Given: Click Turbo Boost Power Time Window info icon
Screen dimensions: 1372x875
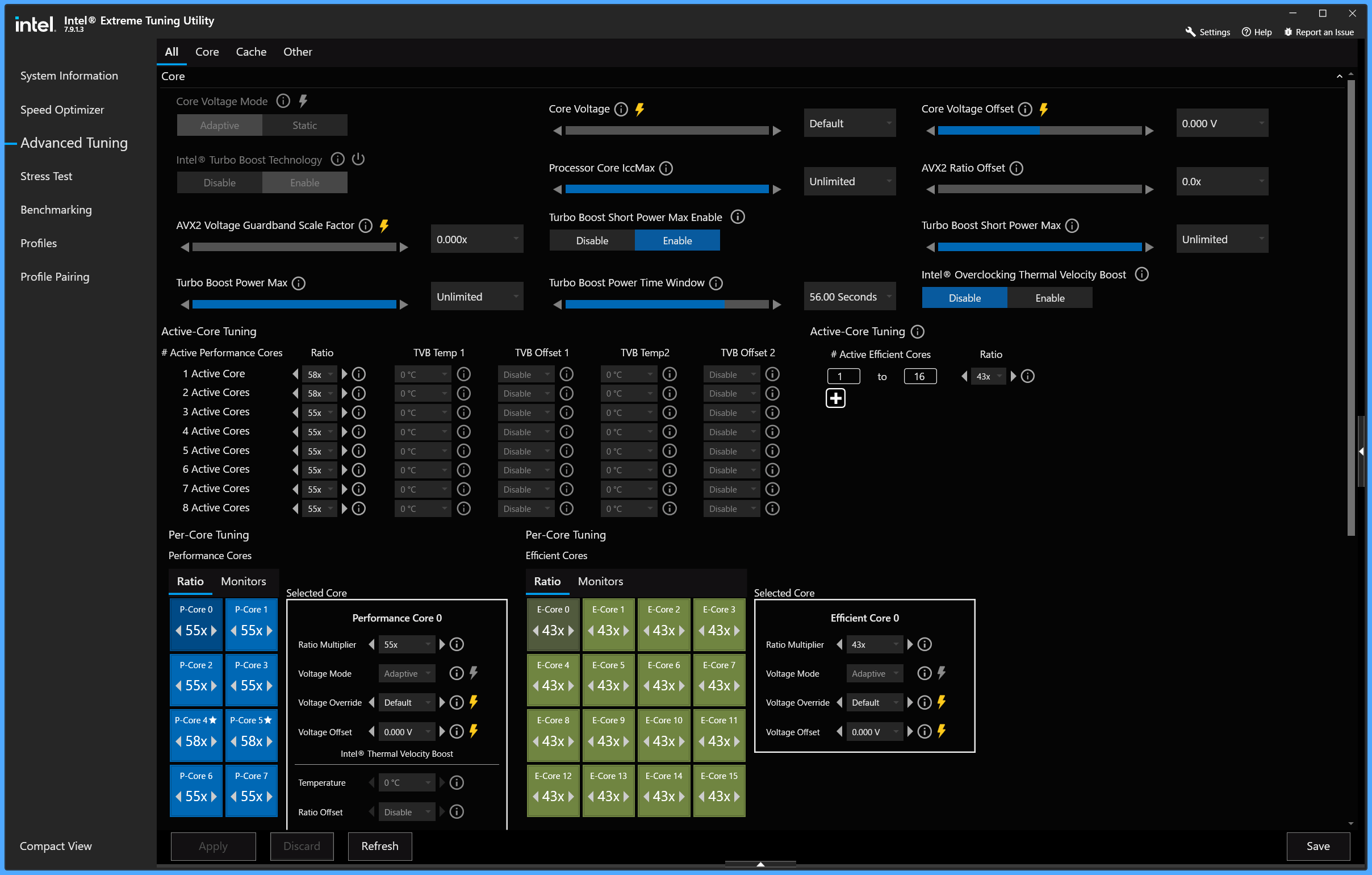Looking at the screenshot, I should point(716,284).
